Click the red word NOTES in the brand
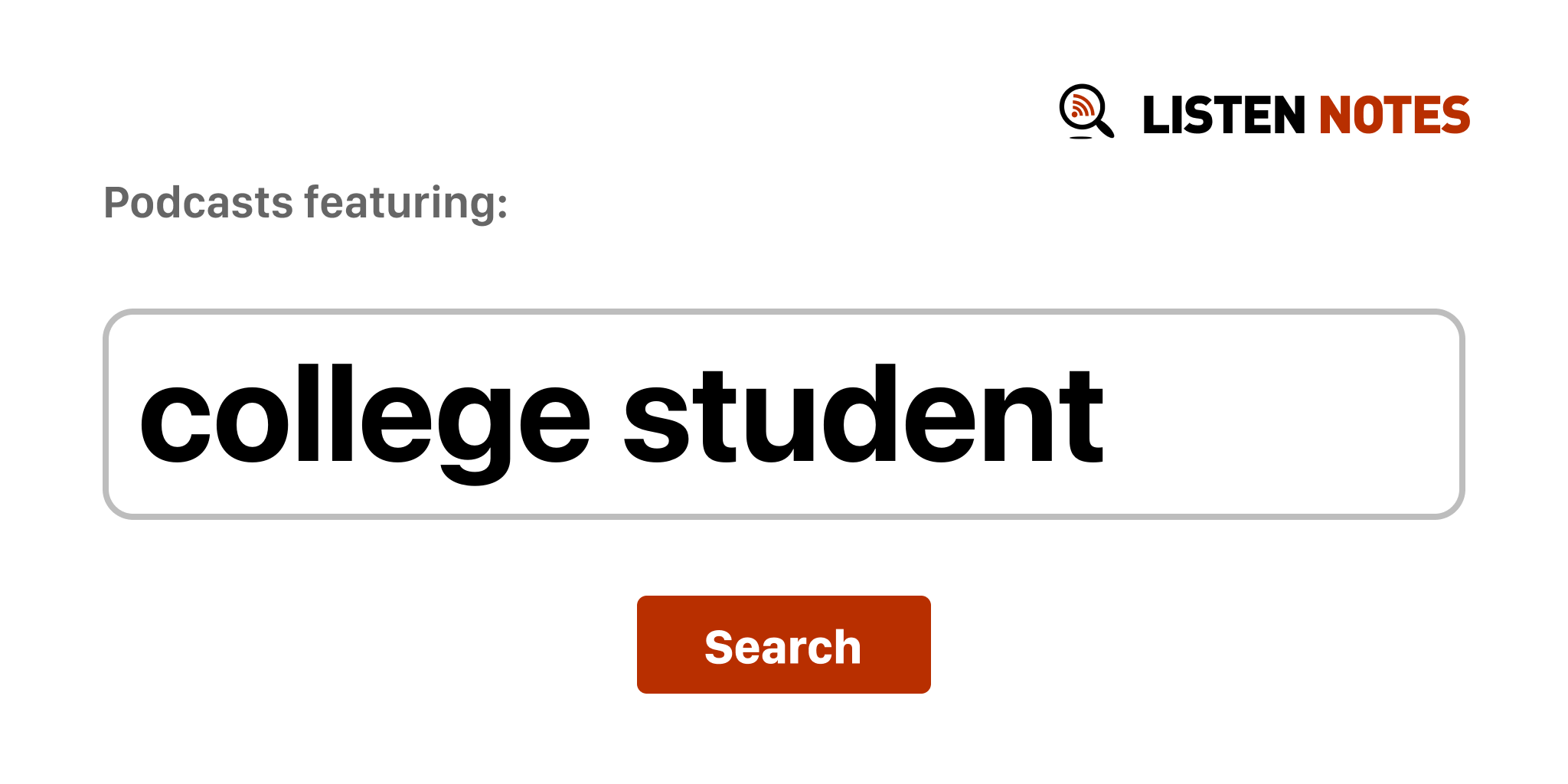 point(1394,116)
